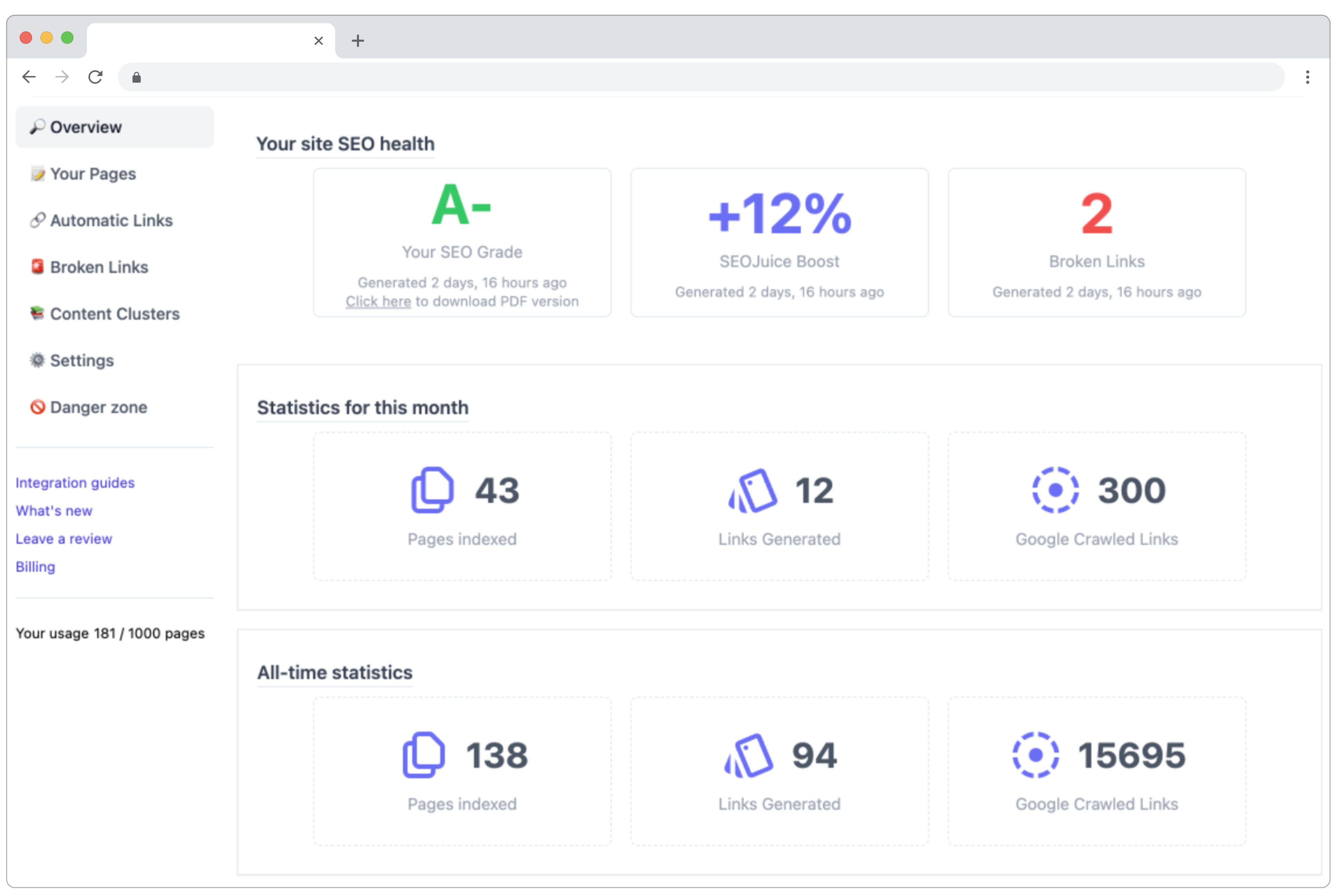The height and width of the screenshot is (896, 1336).
Task: Click the new tab plus icon
Action: (358, 41)
